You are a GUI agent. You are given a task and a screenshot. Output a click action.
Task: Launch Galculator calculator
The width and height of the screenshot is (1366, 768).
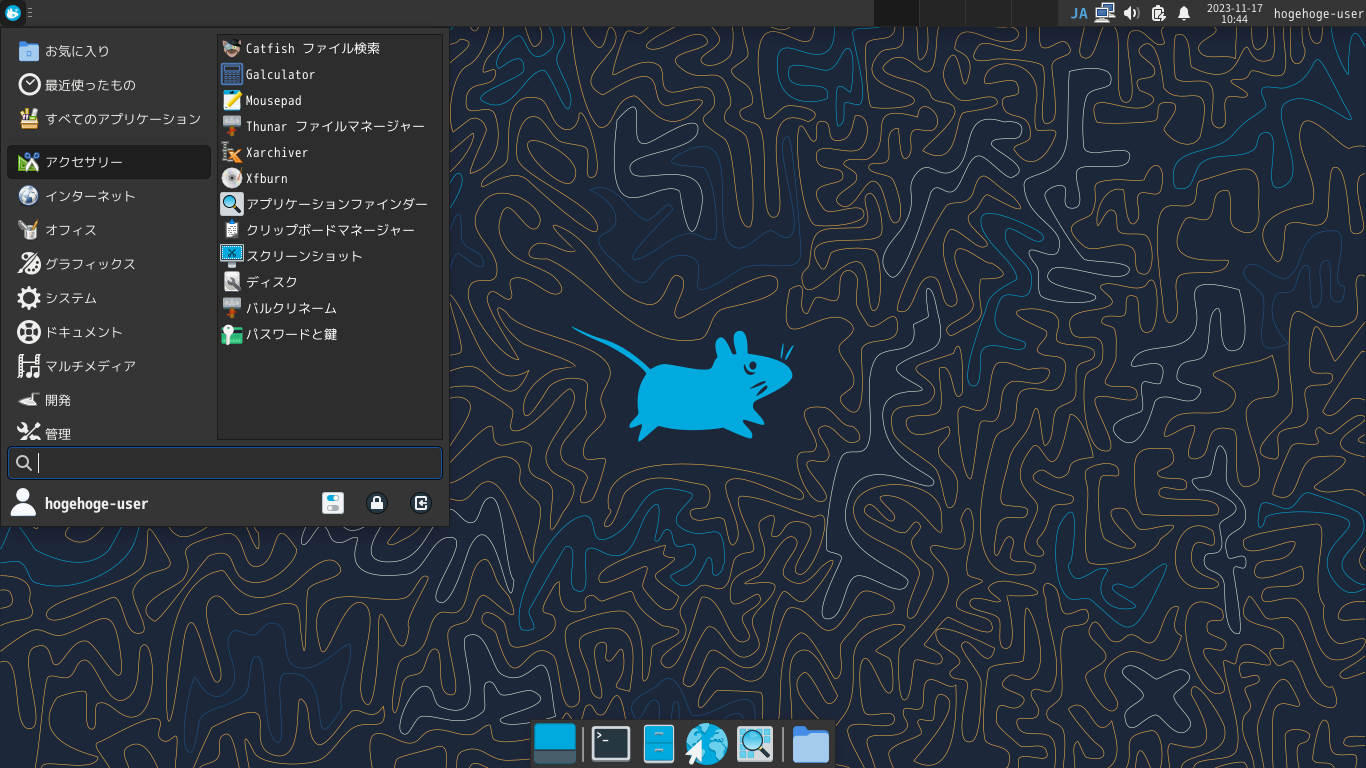330,74
